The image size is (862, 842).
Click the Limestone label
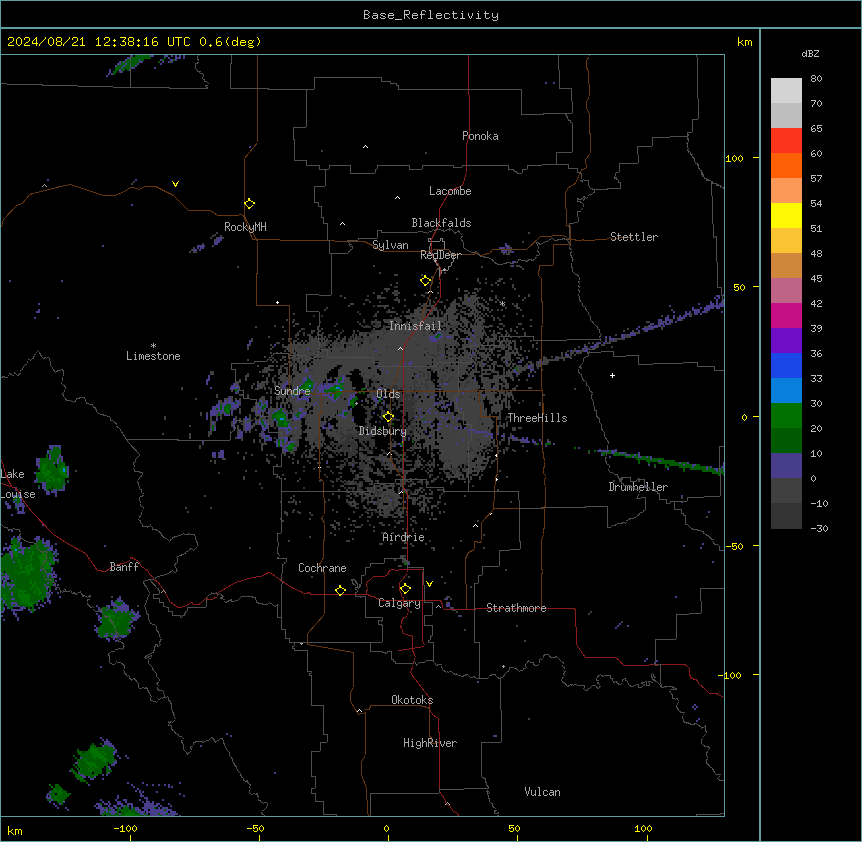tap(153, 356)
